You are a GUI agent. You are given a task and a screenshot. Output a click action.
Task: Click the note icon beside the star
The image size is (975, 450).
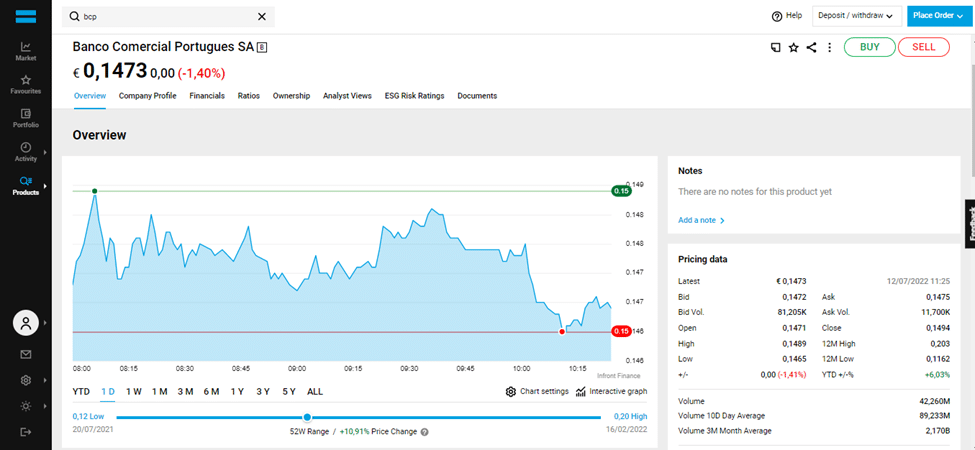775,47
